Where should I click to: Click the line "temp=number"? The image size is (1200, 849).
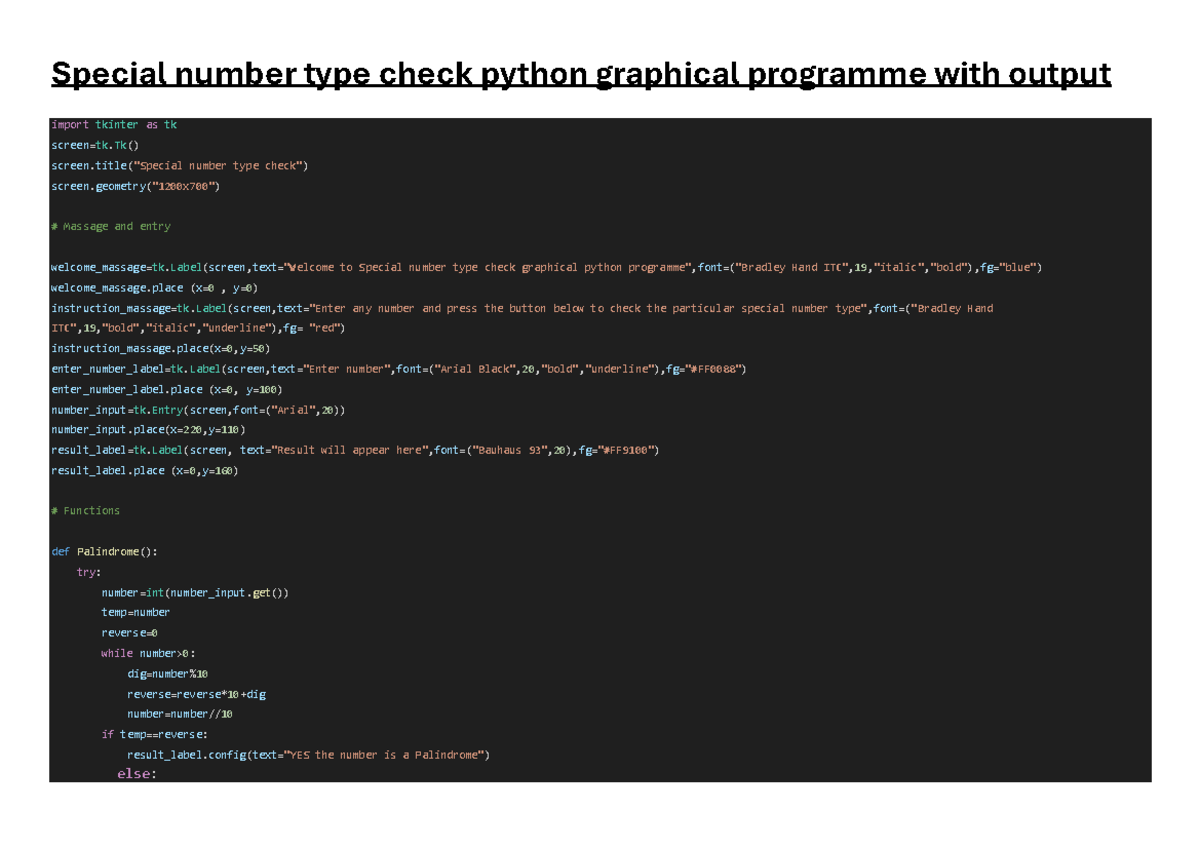136,613
